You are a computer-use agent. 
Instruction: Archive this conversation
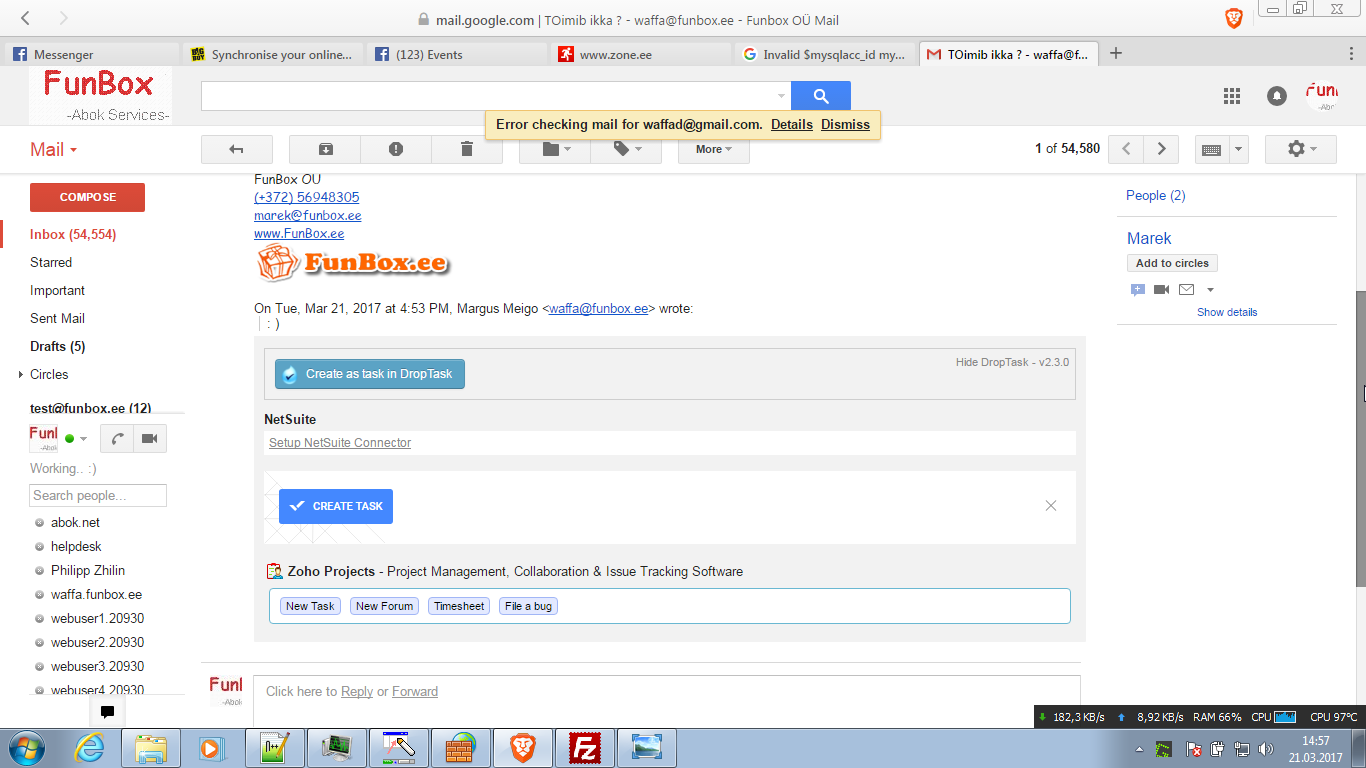point(325,149)
